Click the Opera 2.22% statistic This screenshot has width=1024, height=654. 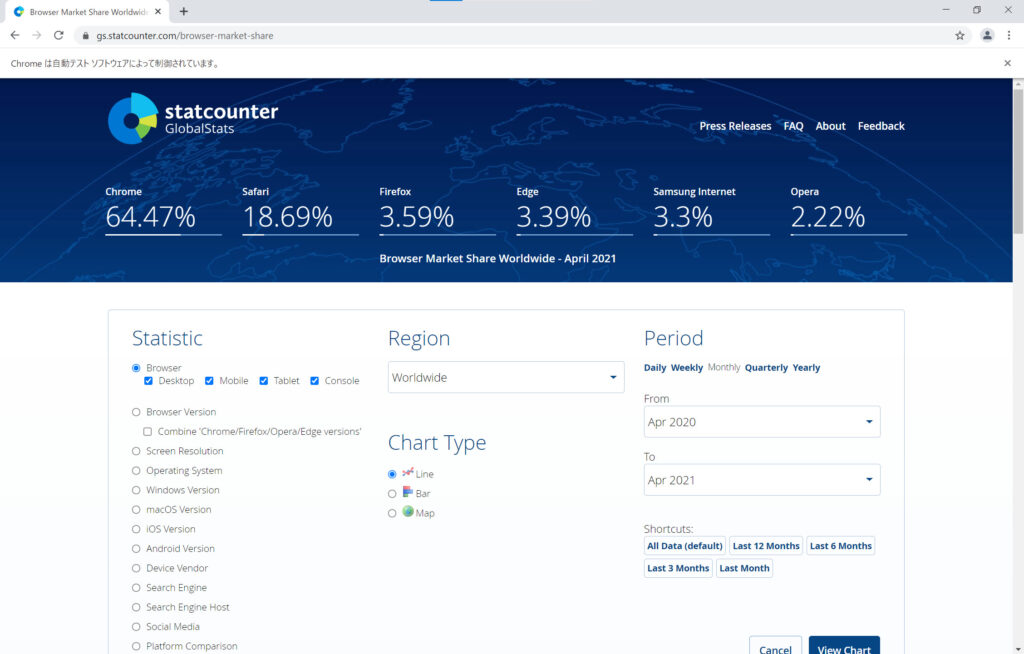point(848,210)
